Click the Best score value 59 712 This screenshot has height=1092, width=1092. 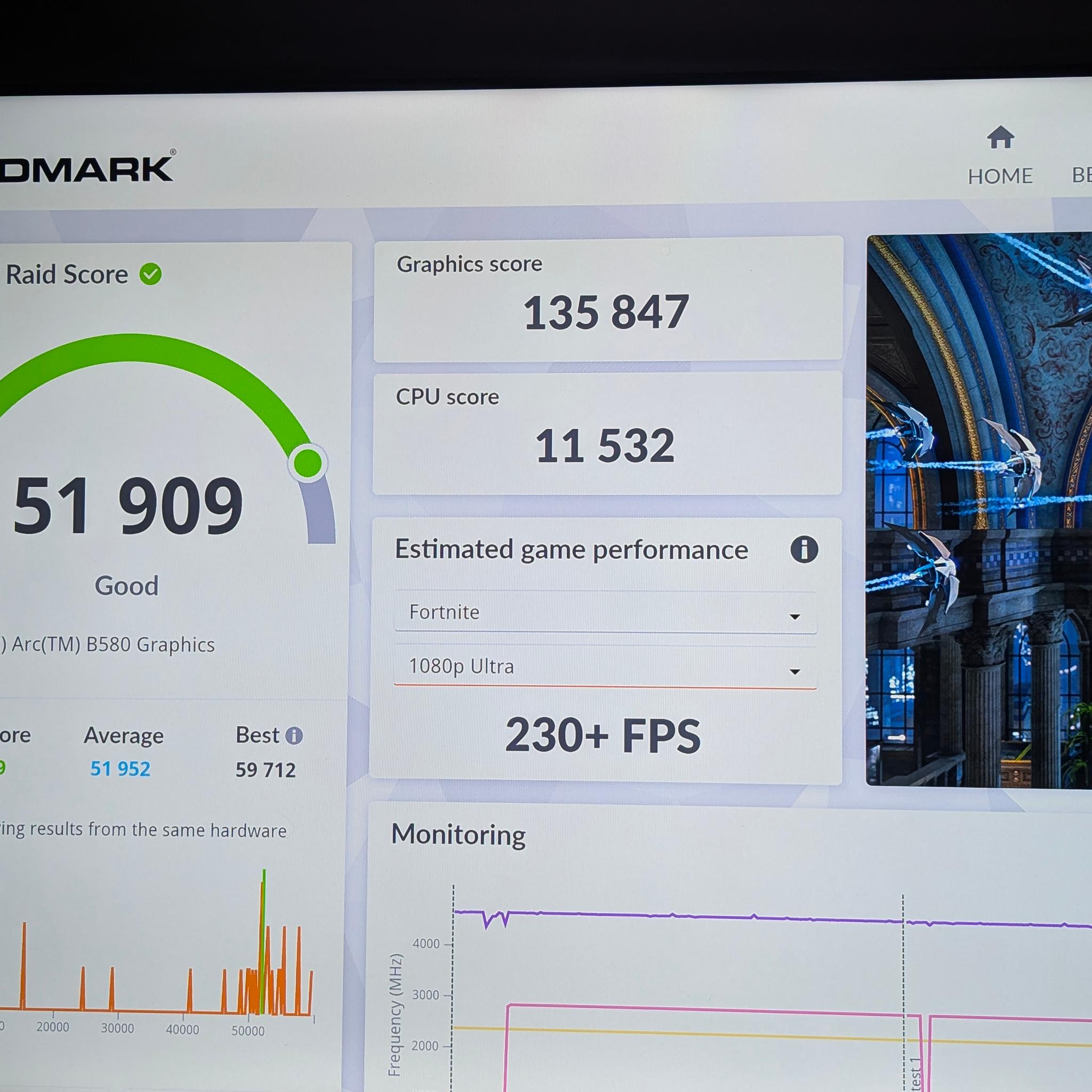click(x=266, y=770)
